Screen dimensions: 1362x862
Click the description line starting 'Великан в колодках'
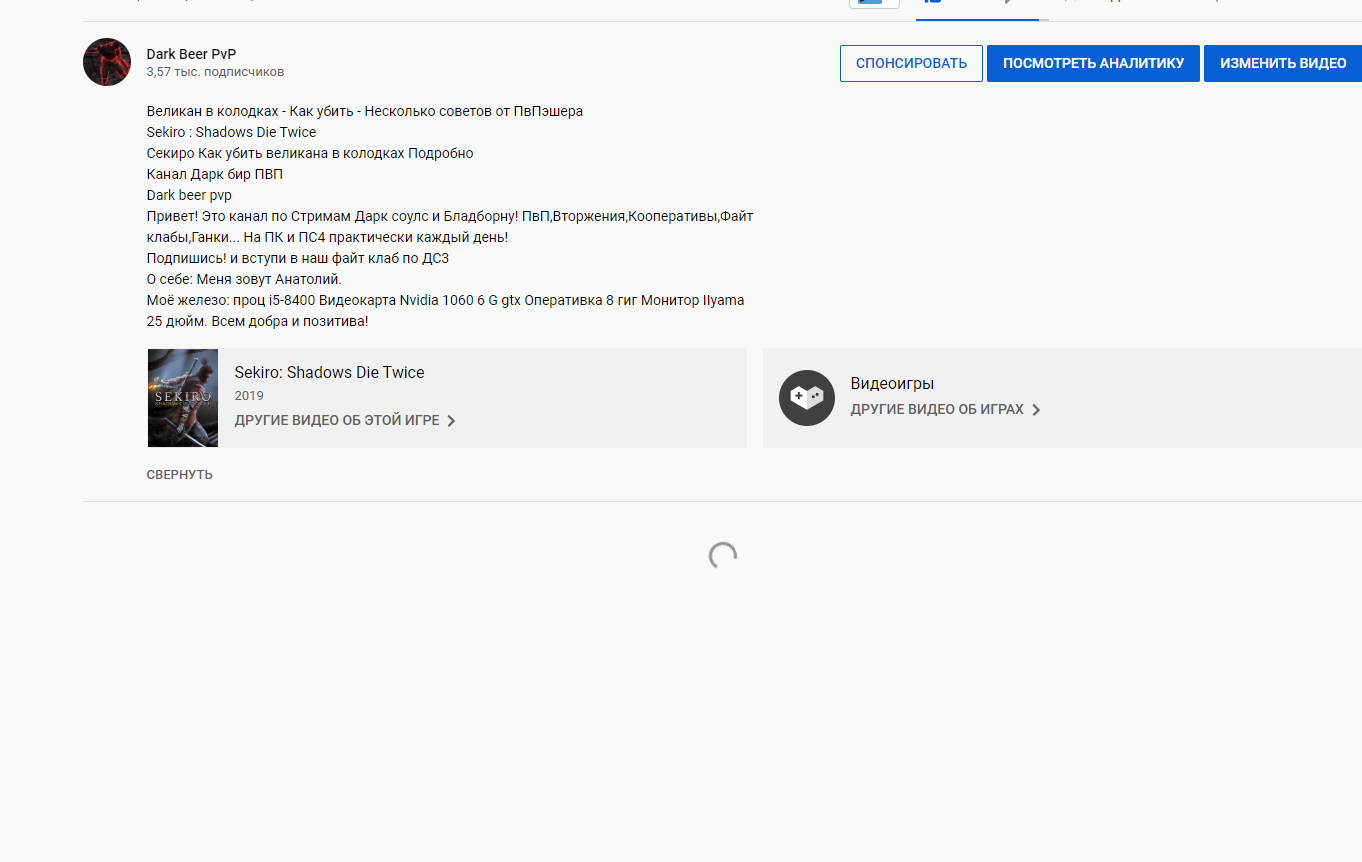(364, 111)
